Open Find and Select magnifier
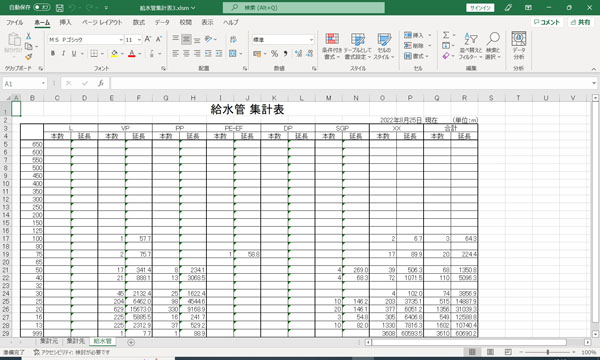 point(493,46)
